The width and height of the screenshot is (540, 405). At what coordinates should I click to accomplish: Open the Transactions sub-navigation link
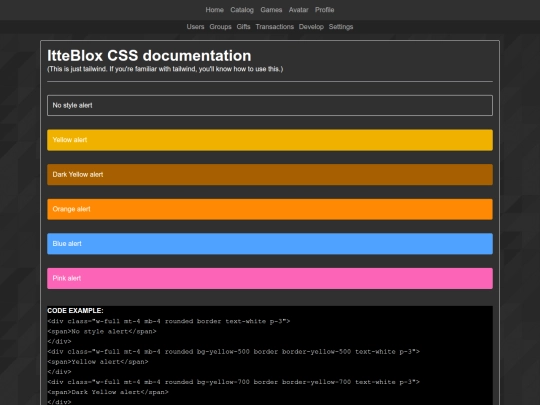click(274, 27)
